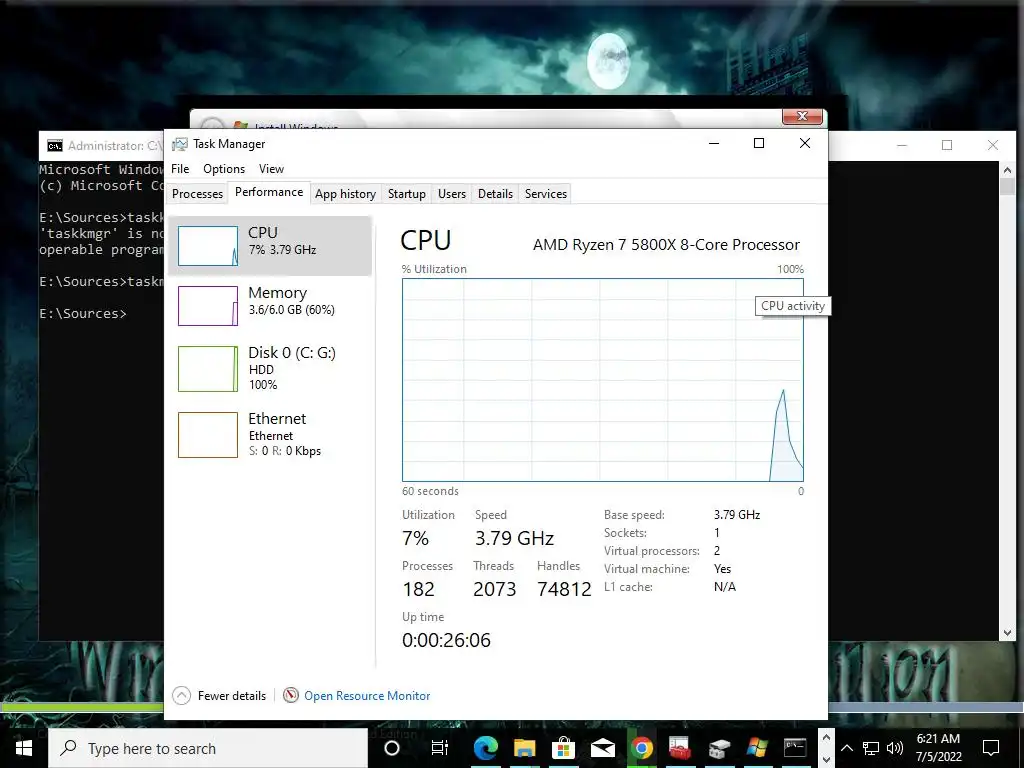
Task: Click the Threads value 2073
Action: 494,589
